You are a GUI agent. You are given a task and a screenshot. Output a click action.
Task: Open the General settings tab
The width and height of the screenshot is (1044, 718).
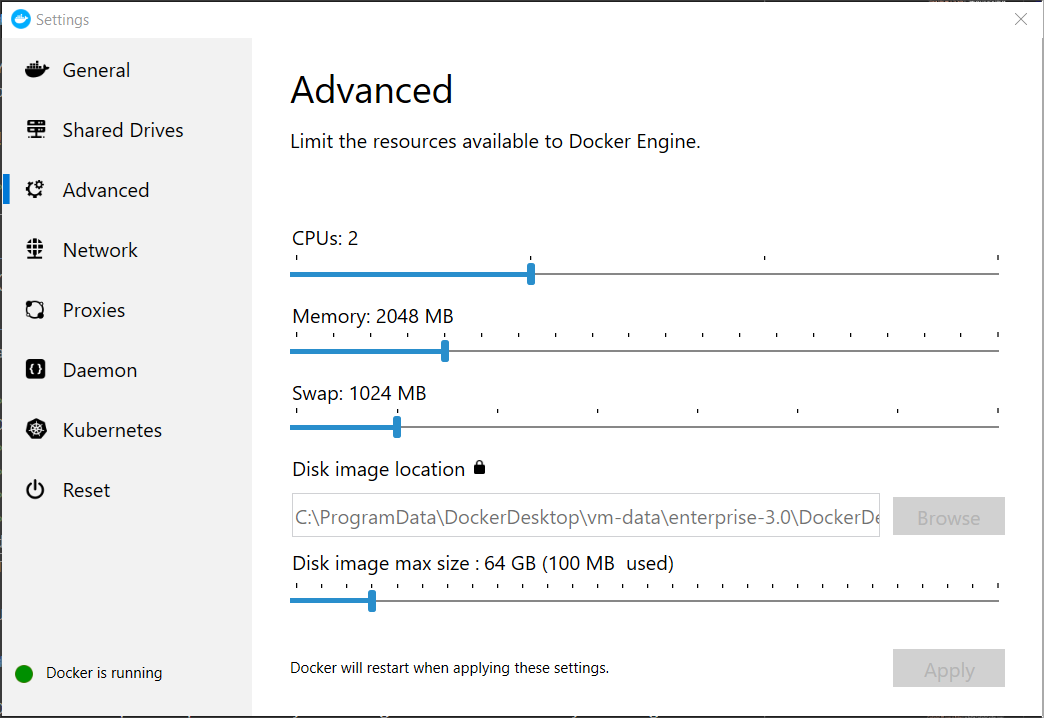[96, 70]
